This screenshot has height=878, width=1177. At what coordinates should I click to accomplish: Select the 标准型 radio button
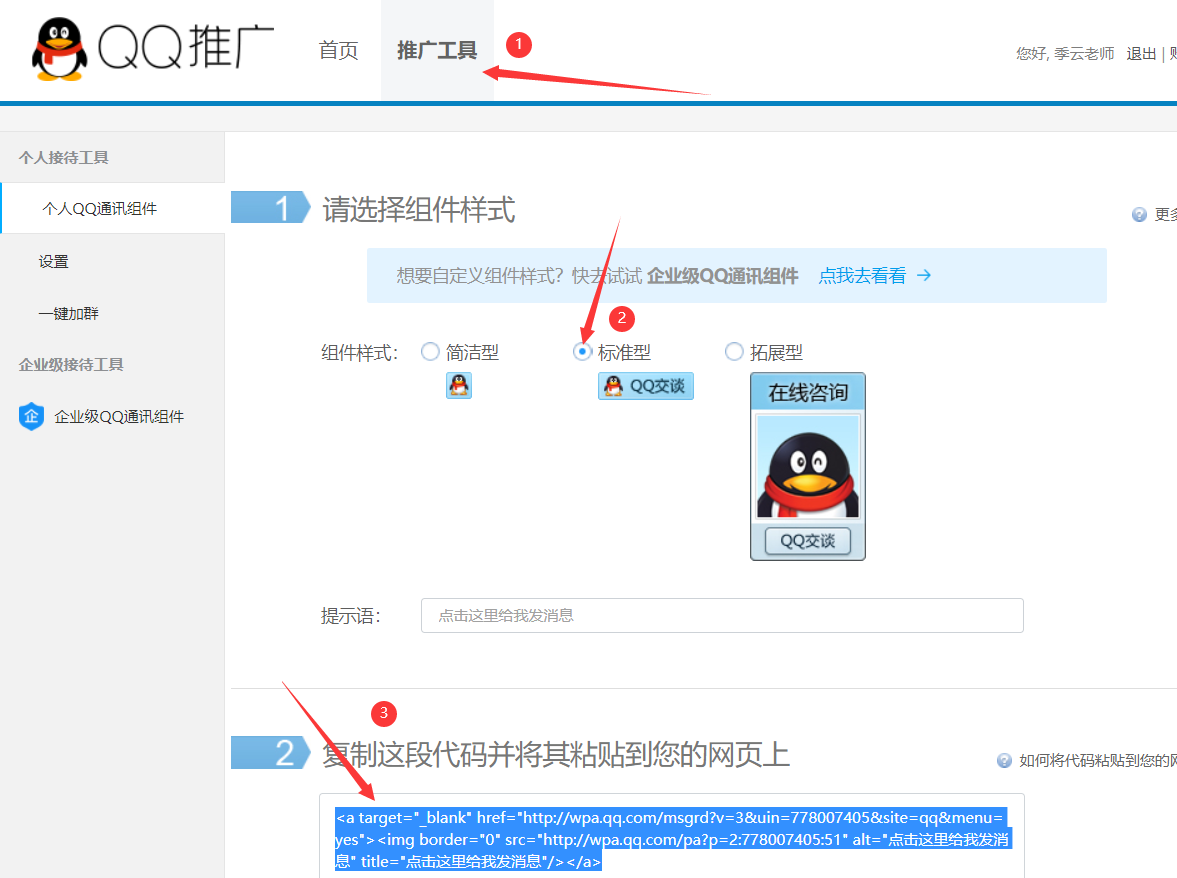pos(582,351)
